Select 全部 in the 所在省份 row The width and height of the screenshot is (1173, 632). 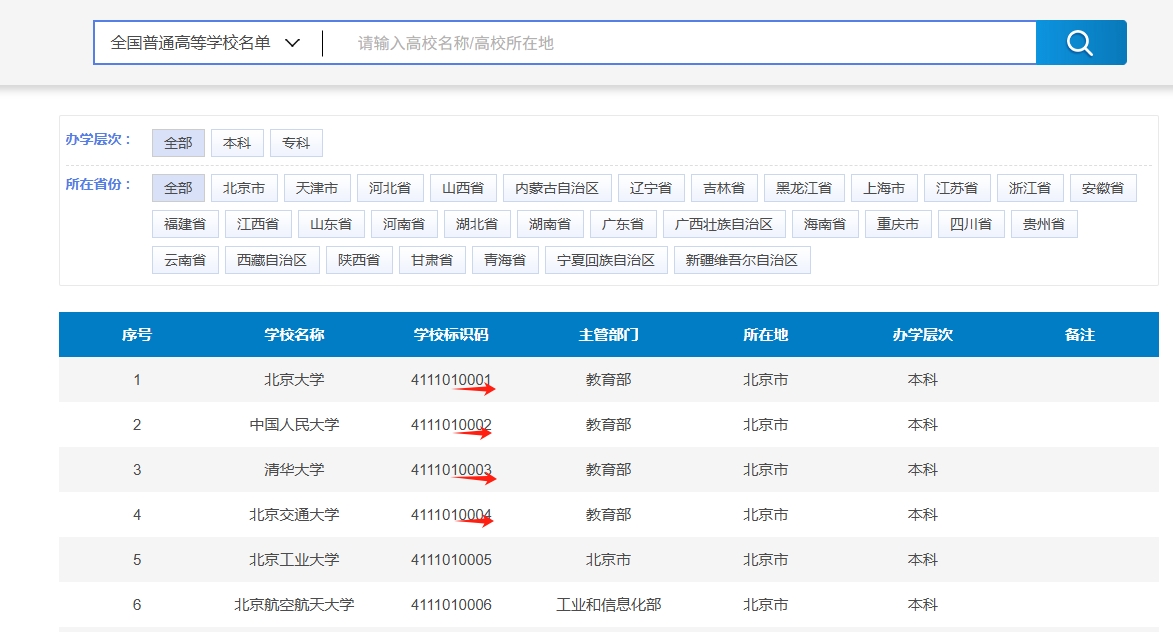pyautogui.click(x=178, y=188)
